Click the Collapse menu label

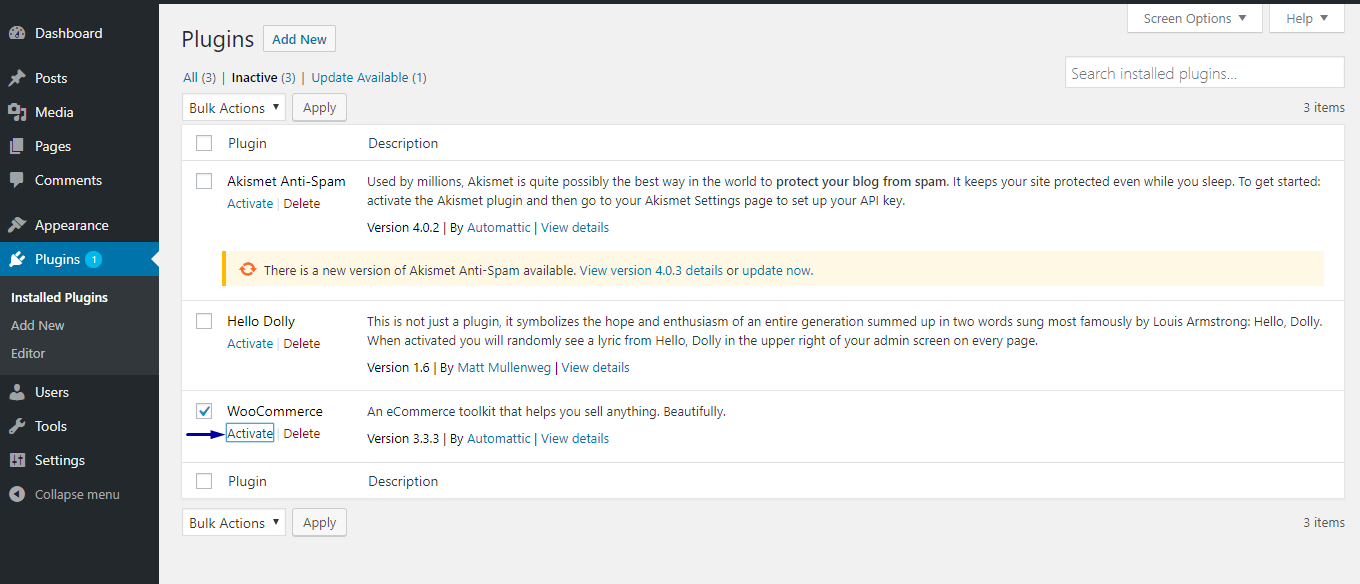point(77,494)
